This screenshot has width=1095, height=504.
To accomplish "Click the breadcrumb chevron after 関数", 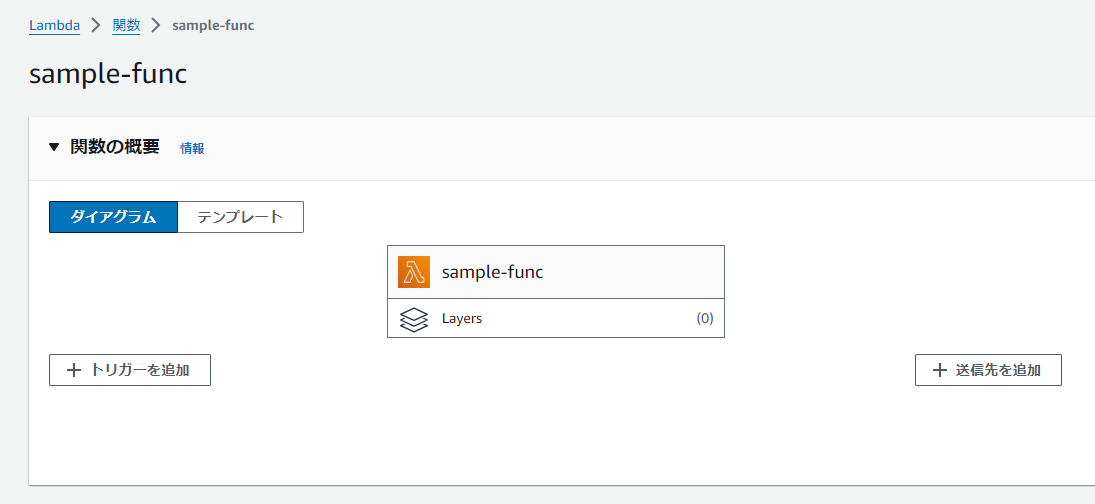I will [x=156, y=25].
